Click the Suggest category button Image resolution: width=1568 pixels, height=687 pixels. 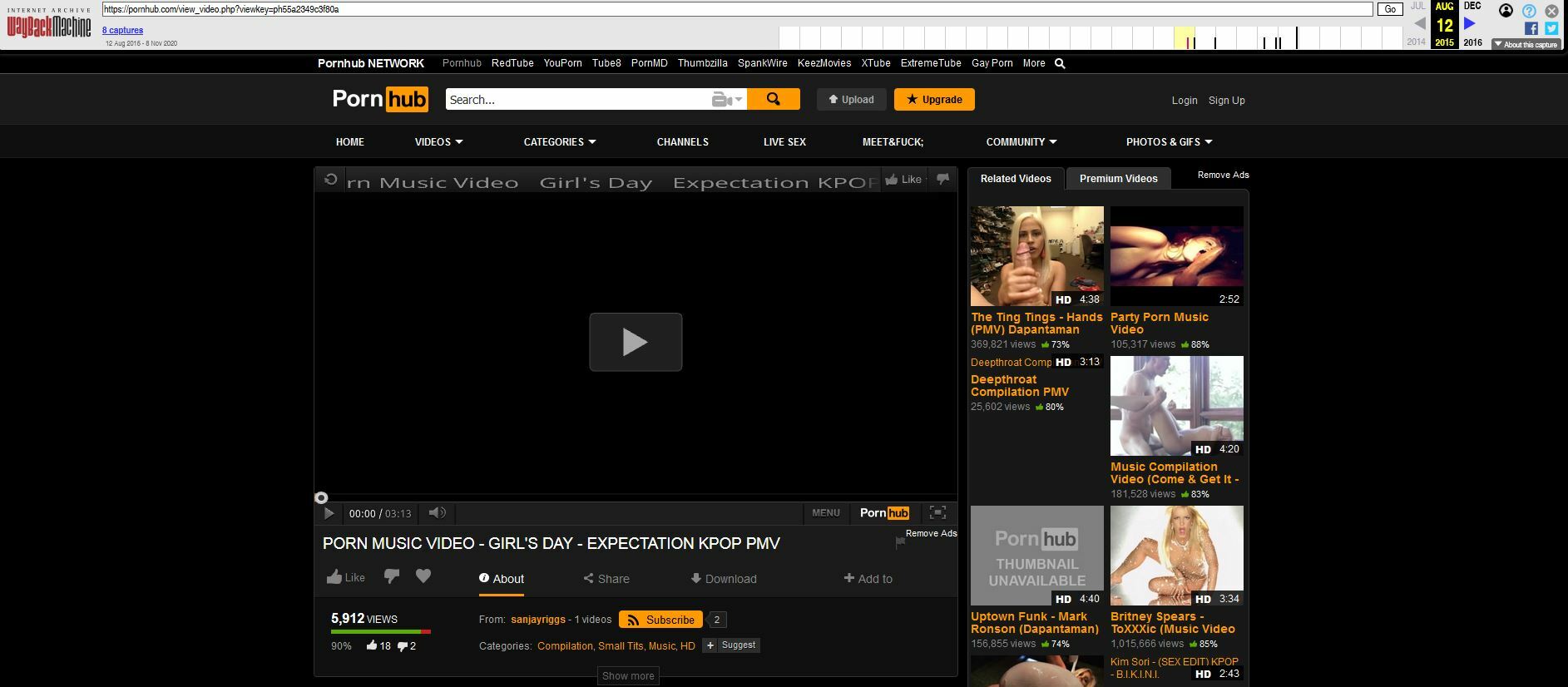click(731, 645)
